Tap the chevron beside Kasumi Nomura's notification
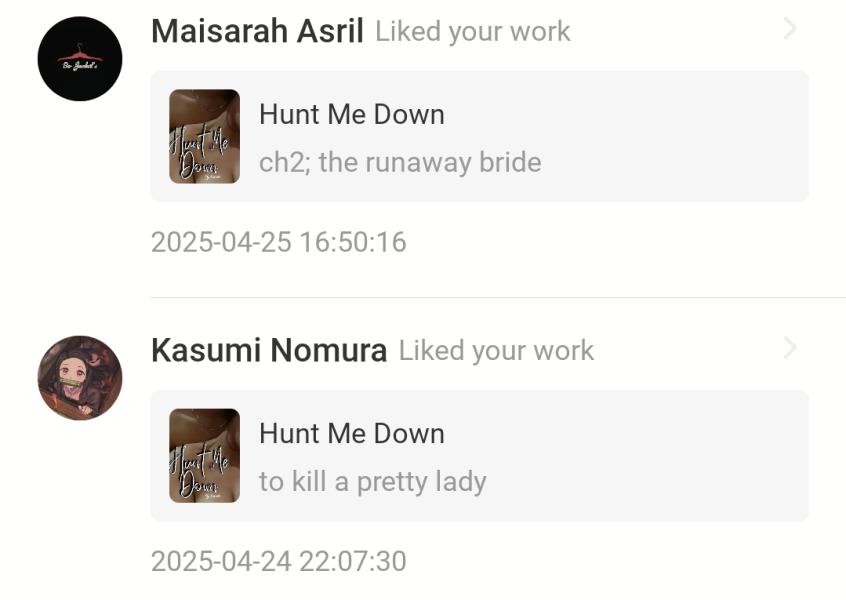846x600 pixels. click(790, 348)
